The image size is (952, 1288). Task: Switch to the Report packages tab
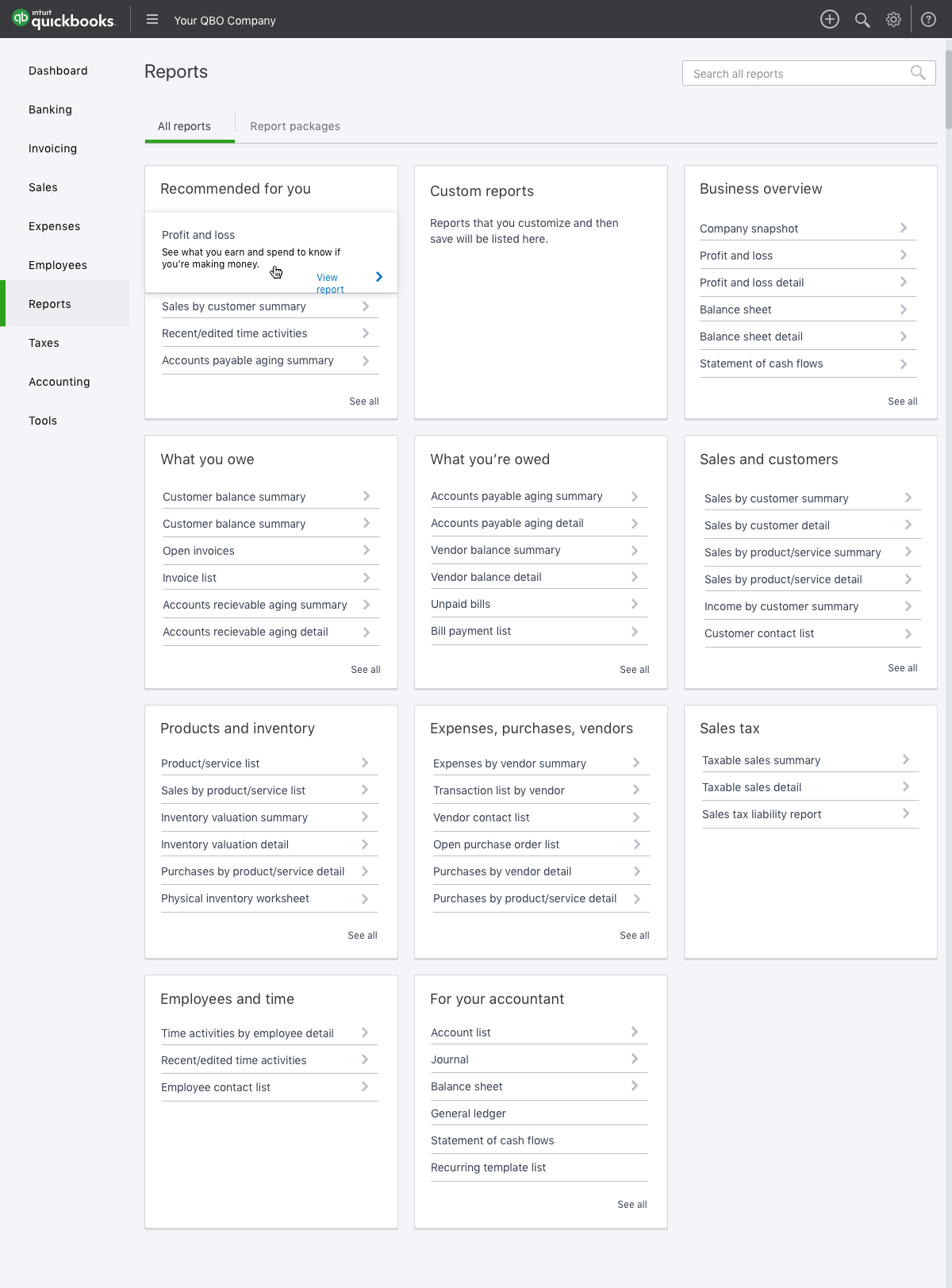tap(295, 126)
